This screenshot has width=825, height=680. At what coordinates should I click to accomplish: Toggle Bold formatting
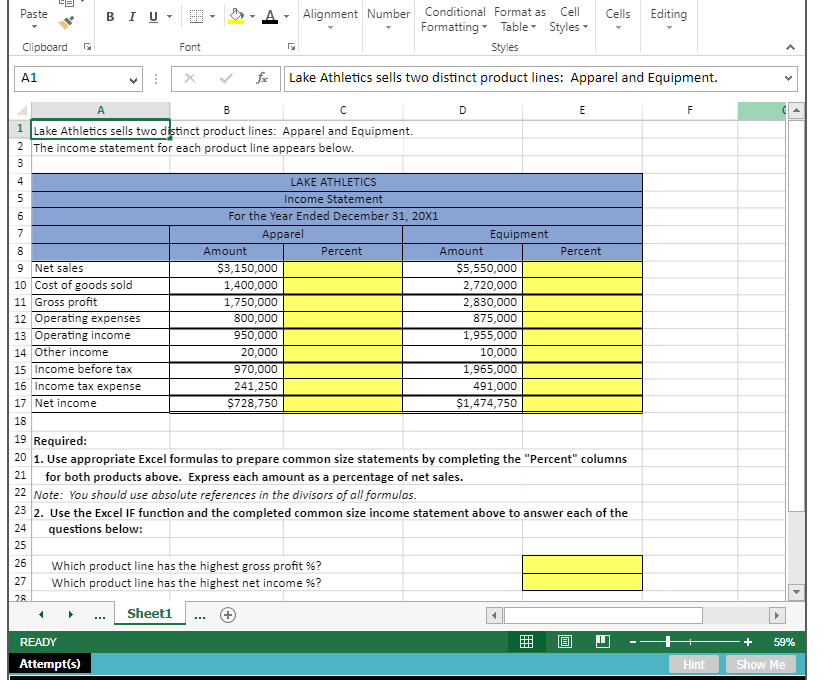pos(110,17)
